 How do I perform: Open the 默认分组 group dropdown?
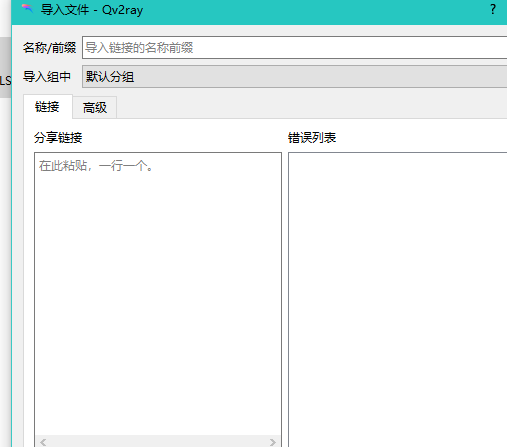295,77
